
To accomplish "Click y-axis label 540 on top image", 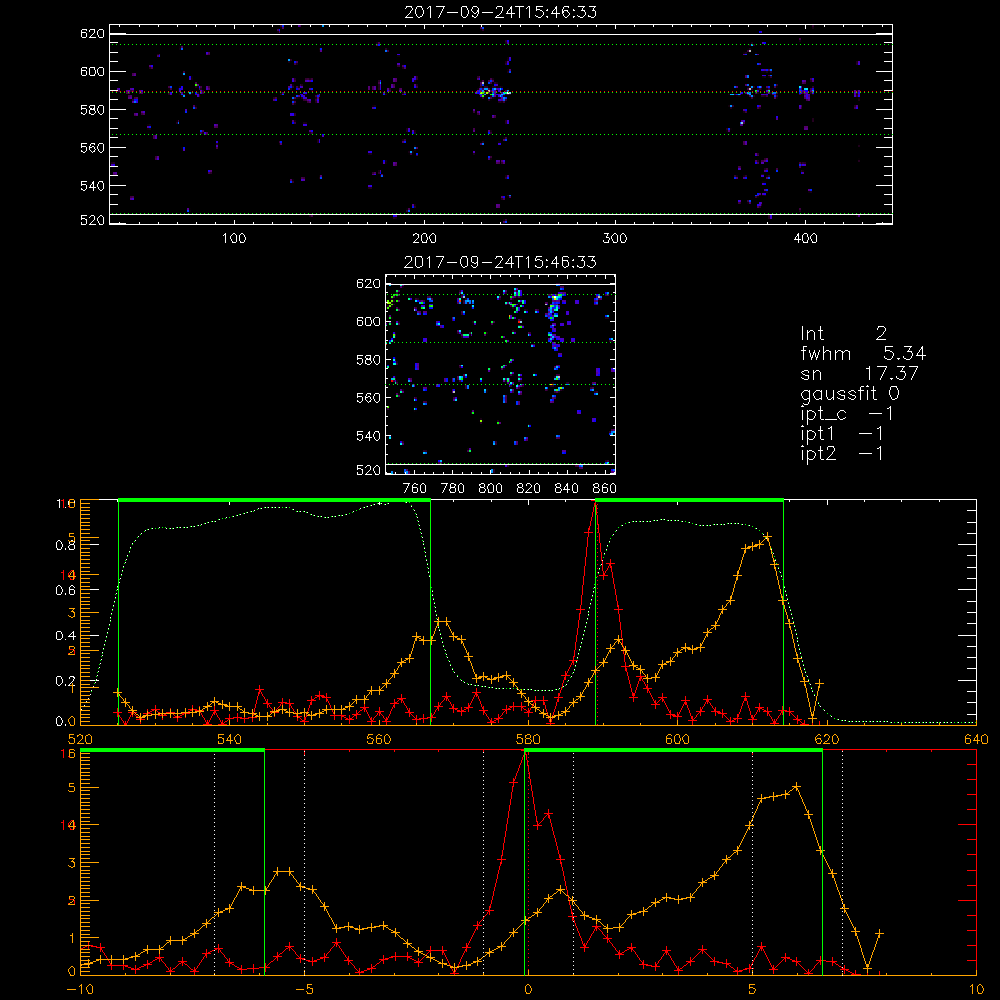I will [92, 186].
